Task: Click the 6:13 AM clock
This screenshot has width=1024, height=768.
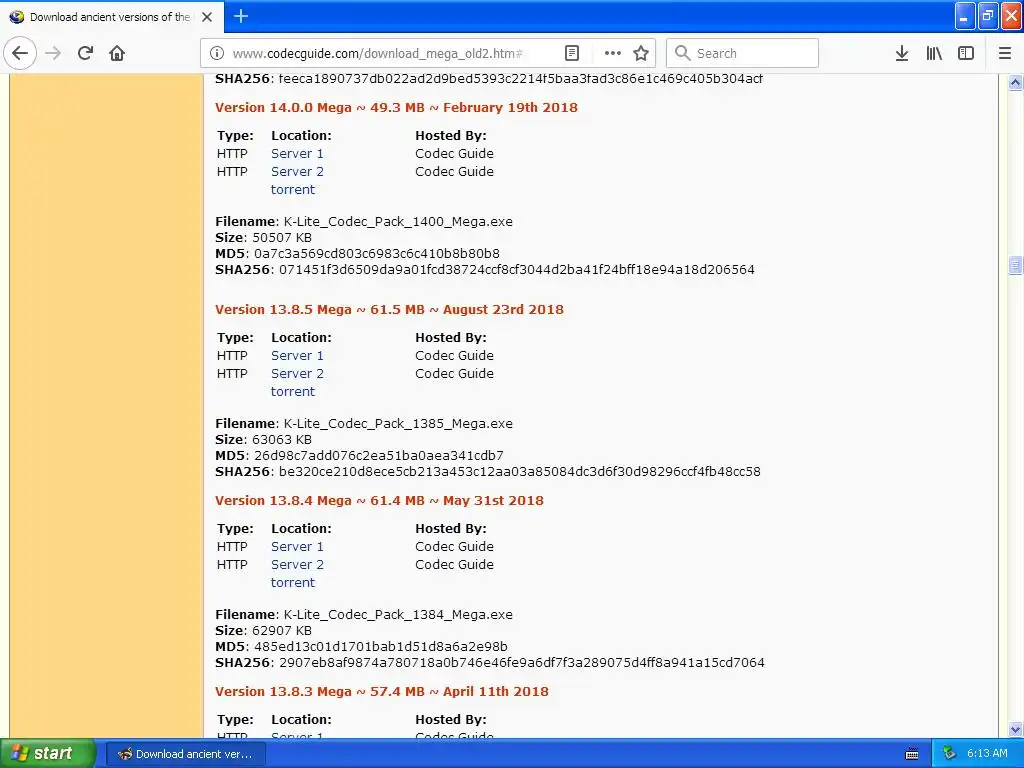Action: pyautogui.click(x=987, y=753)
